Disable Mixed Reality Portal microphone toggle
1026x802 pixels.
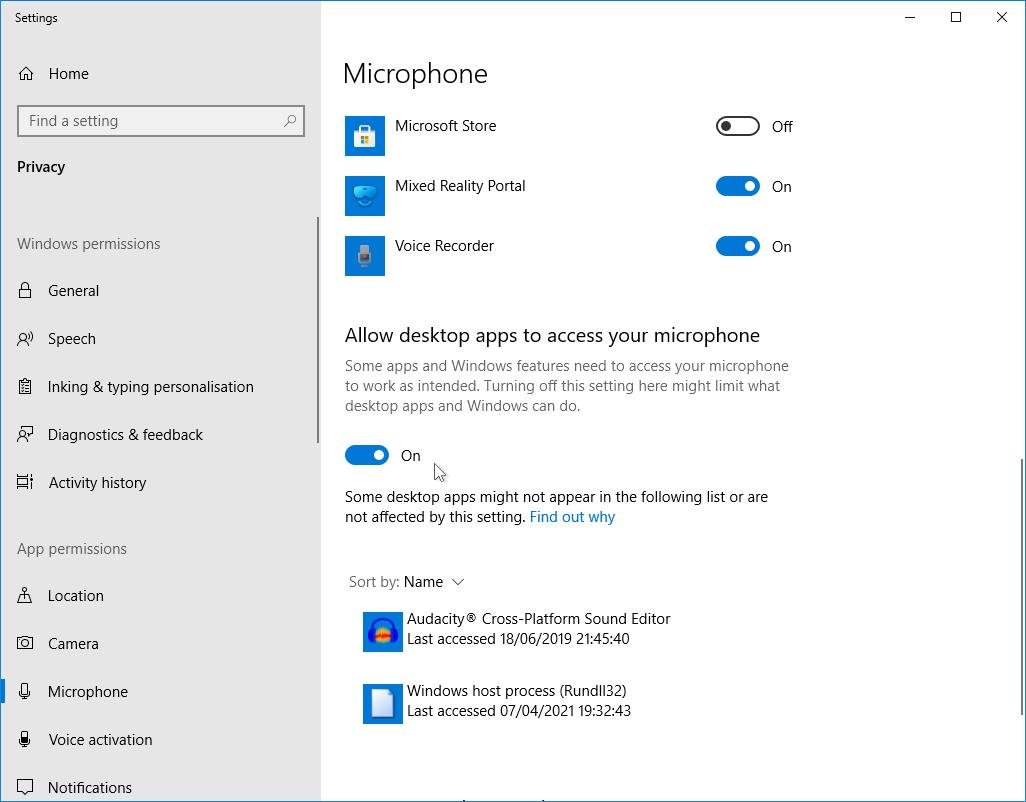738,187
